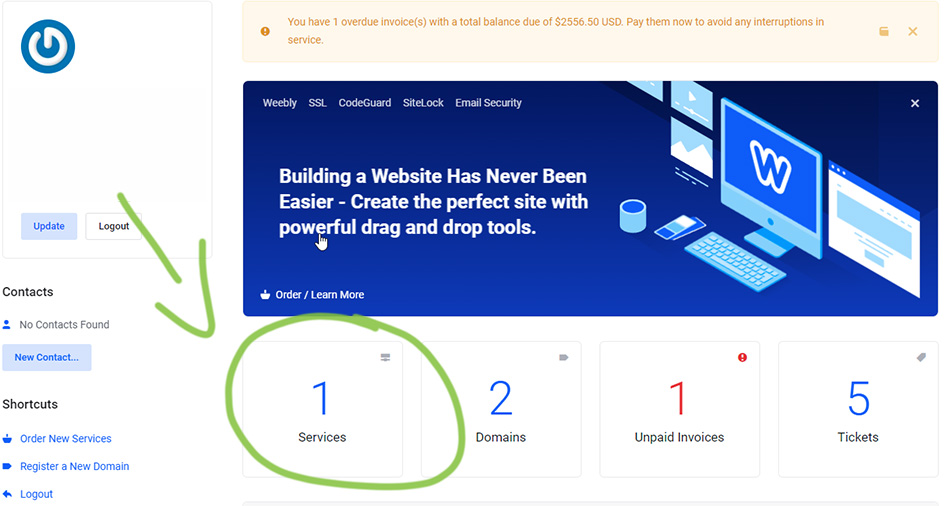Select the CodeGuard banner tab
Image resolution: width=947 pixels, height=506 pixels.
point(365,103)
